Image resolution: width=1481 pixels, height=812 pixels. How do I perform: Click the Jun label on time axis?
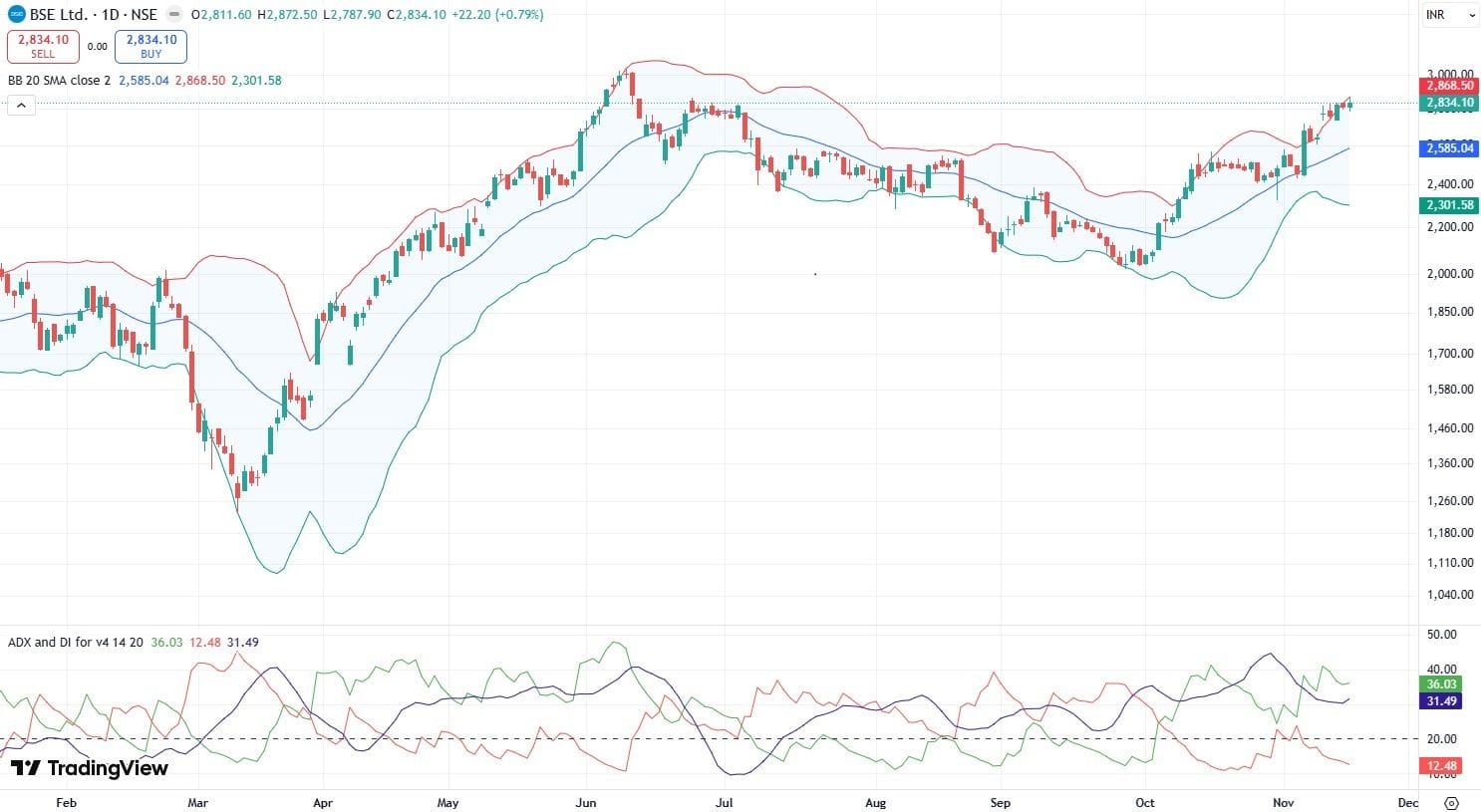coord(586,802)
